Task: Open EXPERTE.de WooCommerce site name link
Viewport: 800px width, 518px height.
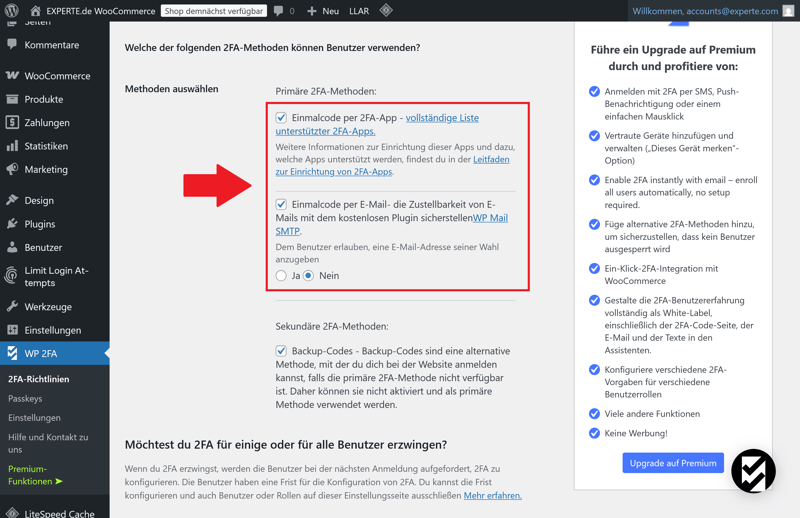Action: [101, 11]
